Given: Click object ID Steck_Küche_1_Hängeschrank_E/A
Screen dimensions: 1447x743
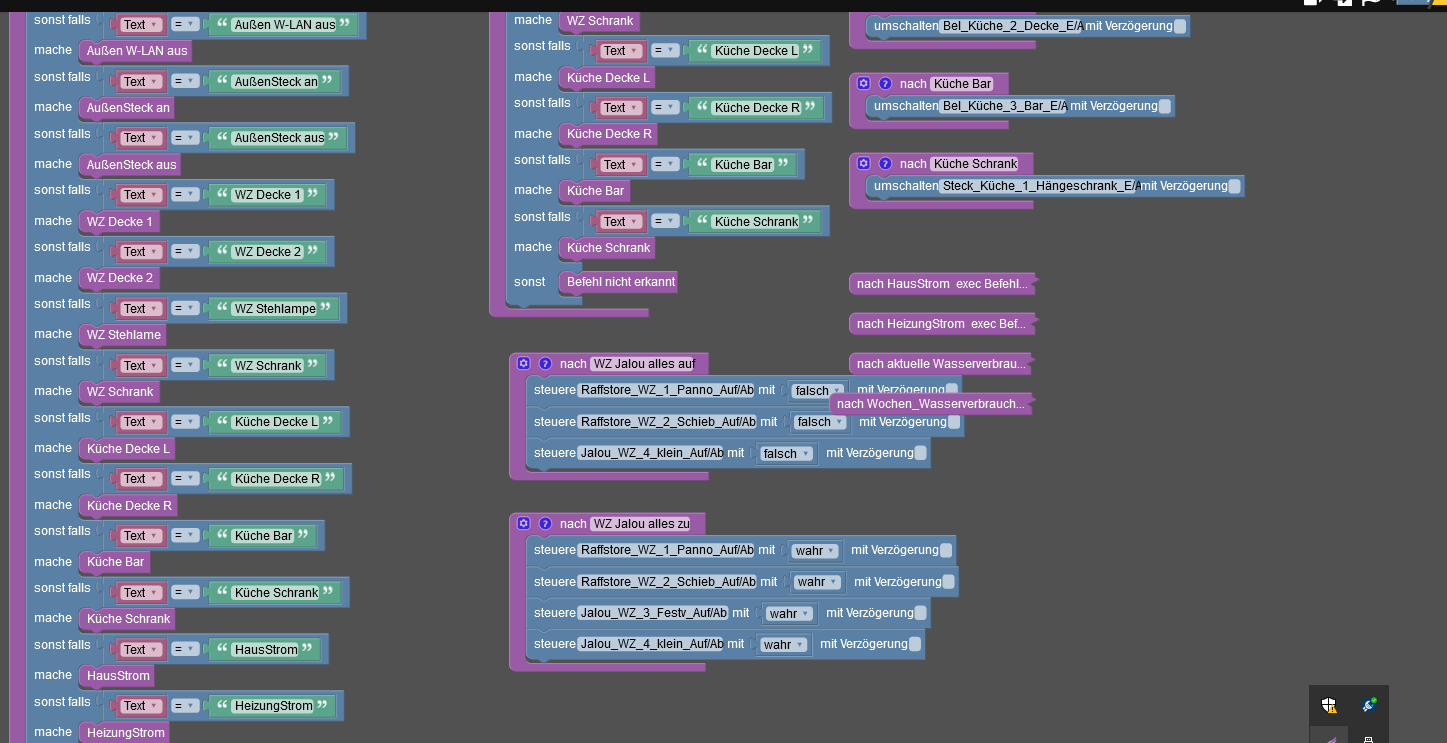Looking at the screenshot, I should coord(1040,186).
